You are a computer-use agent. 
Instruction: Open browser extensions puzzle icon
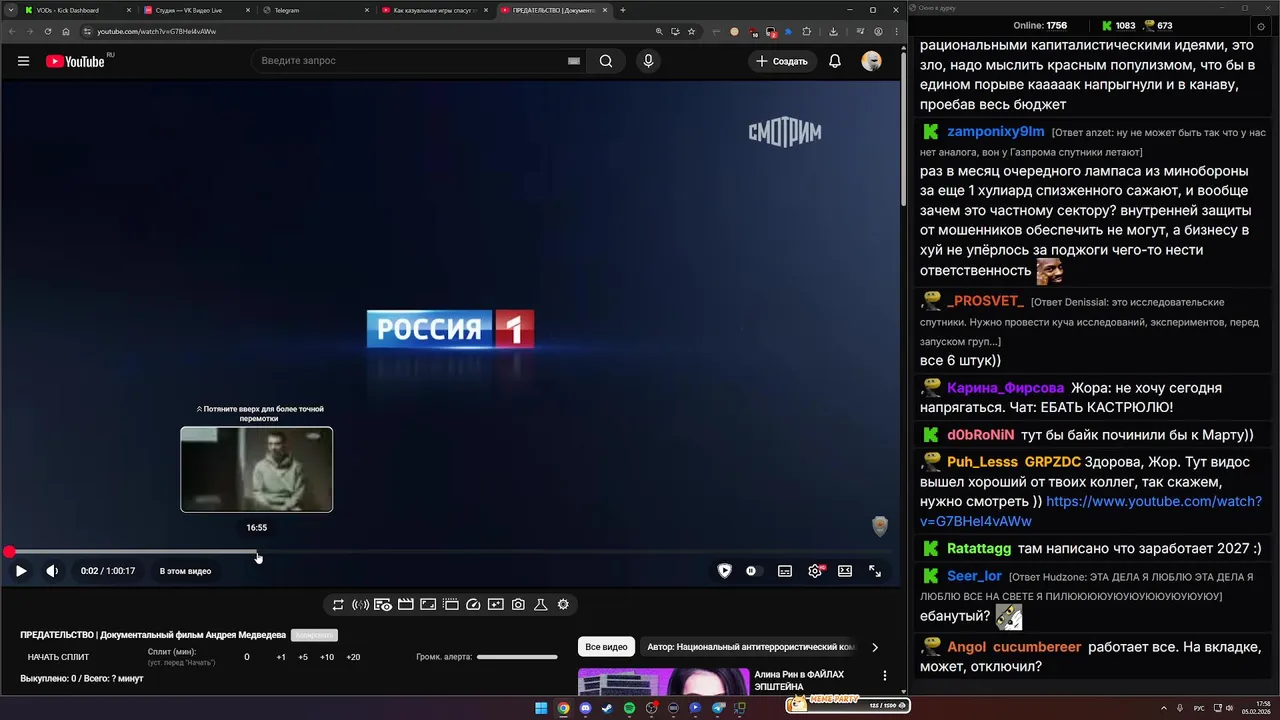pos(807,31)
